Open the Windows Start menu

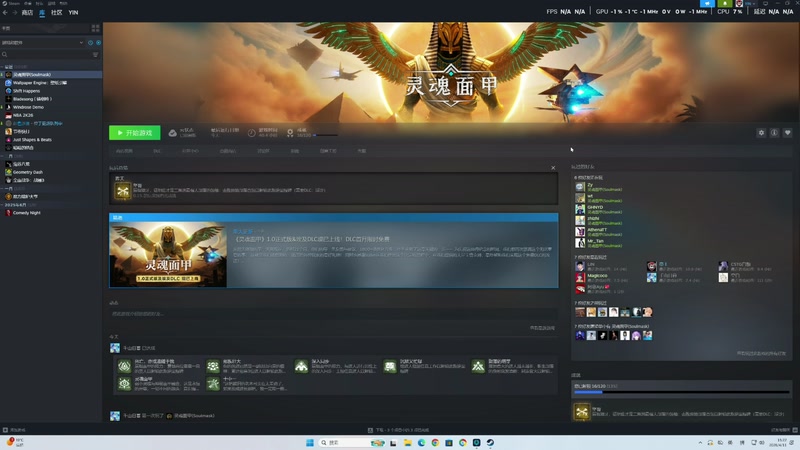[310, 442]
